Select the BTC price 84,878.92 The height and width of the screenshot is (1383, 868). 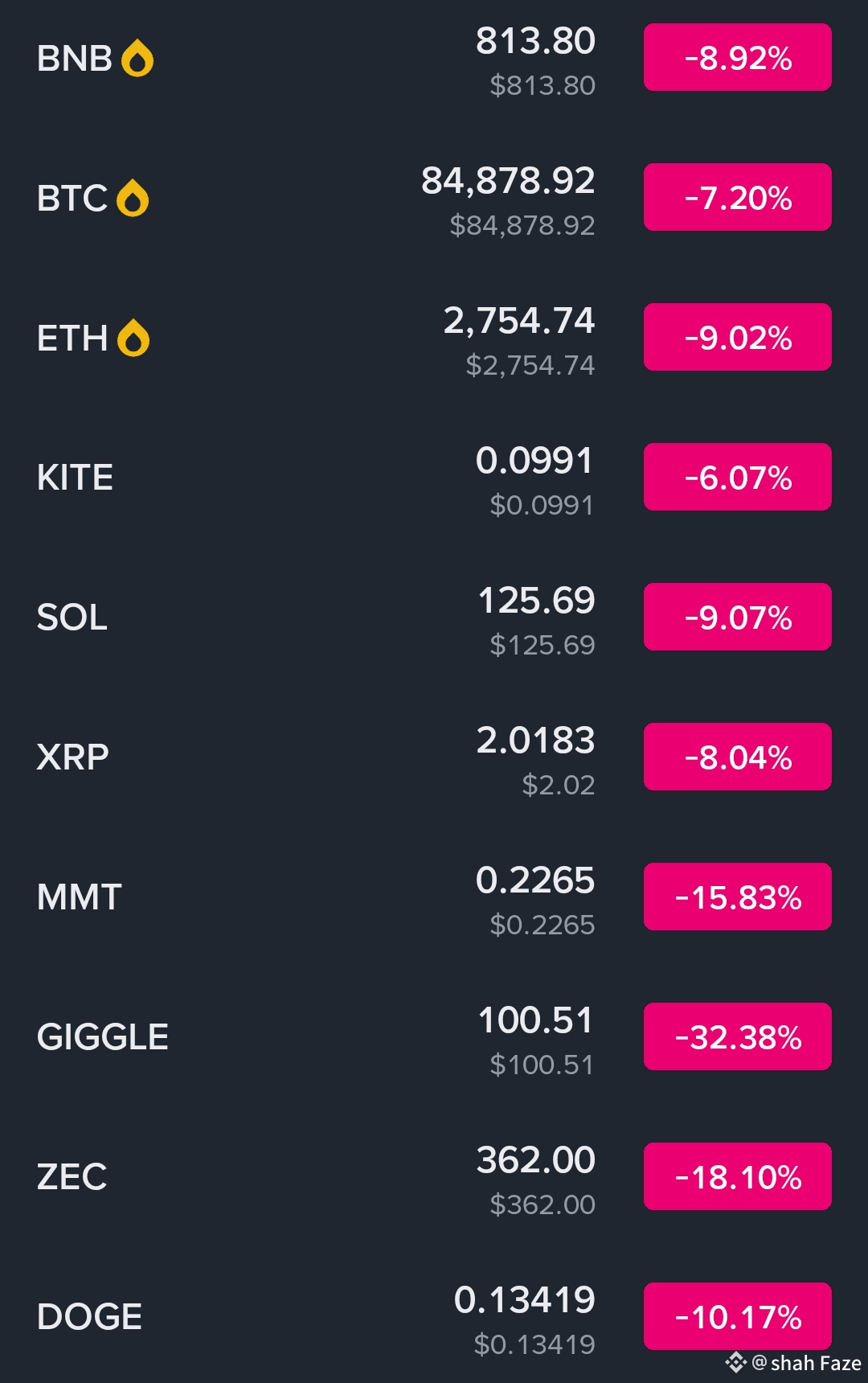[x=508, y=181]
